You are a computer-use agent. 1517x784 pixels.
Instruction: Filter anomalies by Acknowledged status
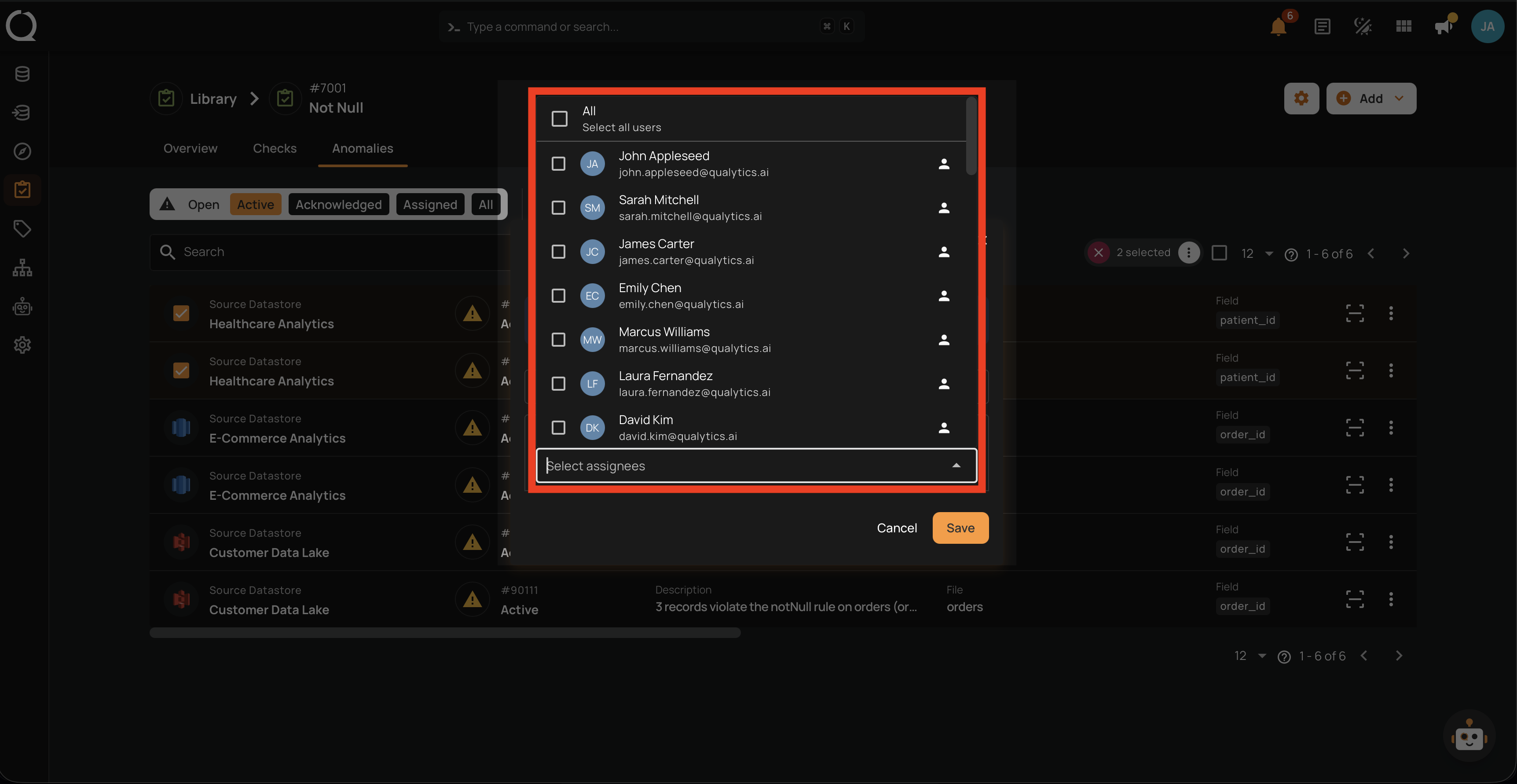338,205
